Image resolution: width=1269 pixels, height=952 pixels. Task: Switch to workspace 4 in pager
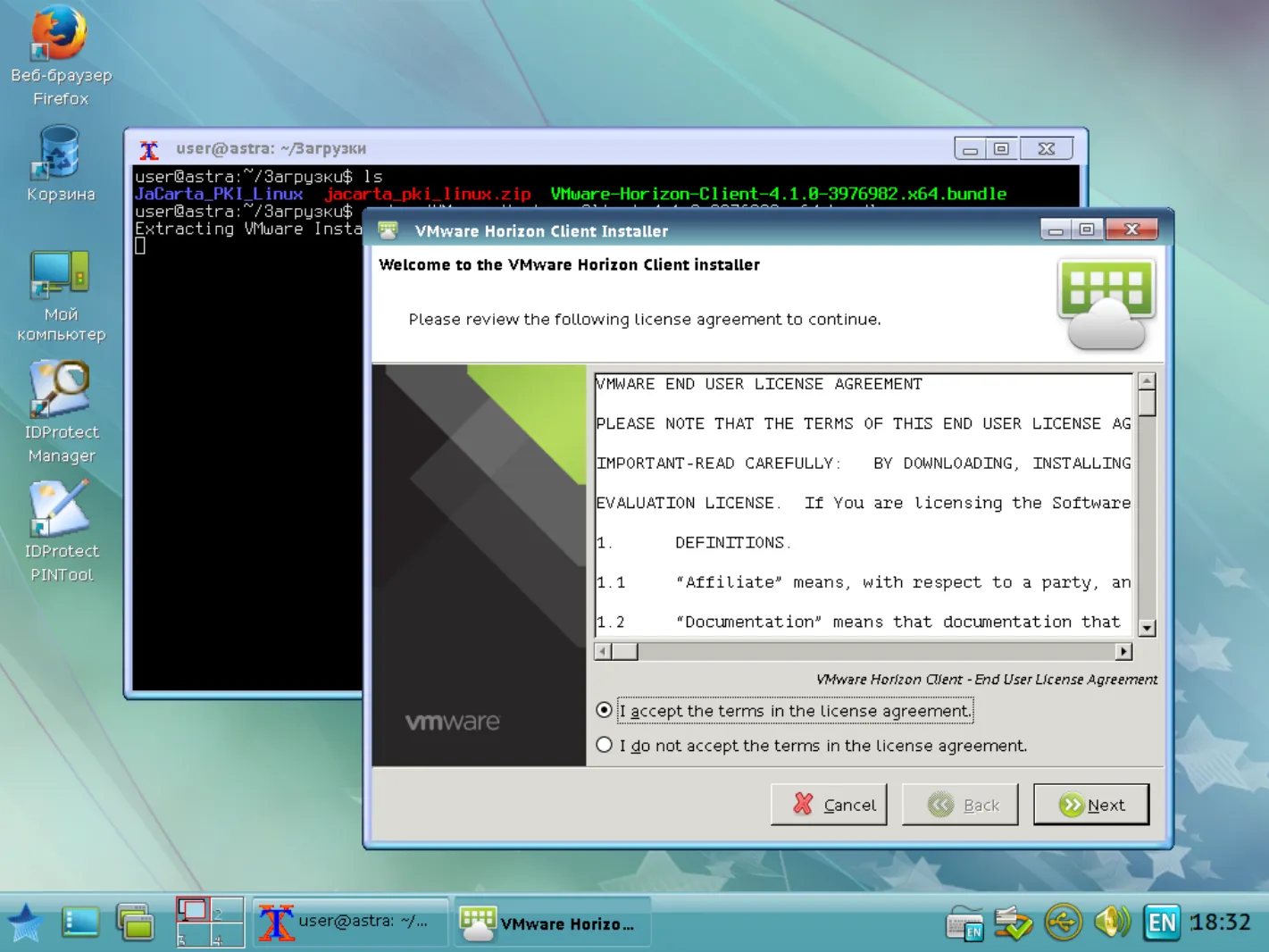pyautogui.click(x=227, y=935)
